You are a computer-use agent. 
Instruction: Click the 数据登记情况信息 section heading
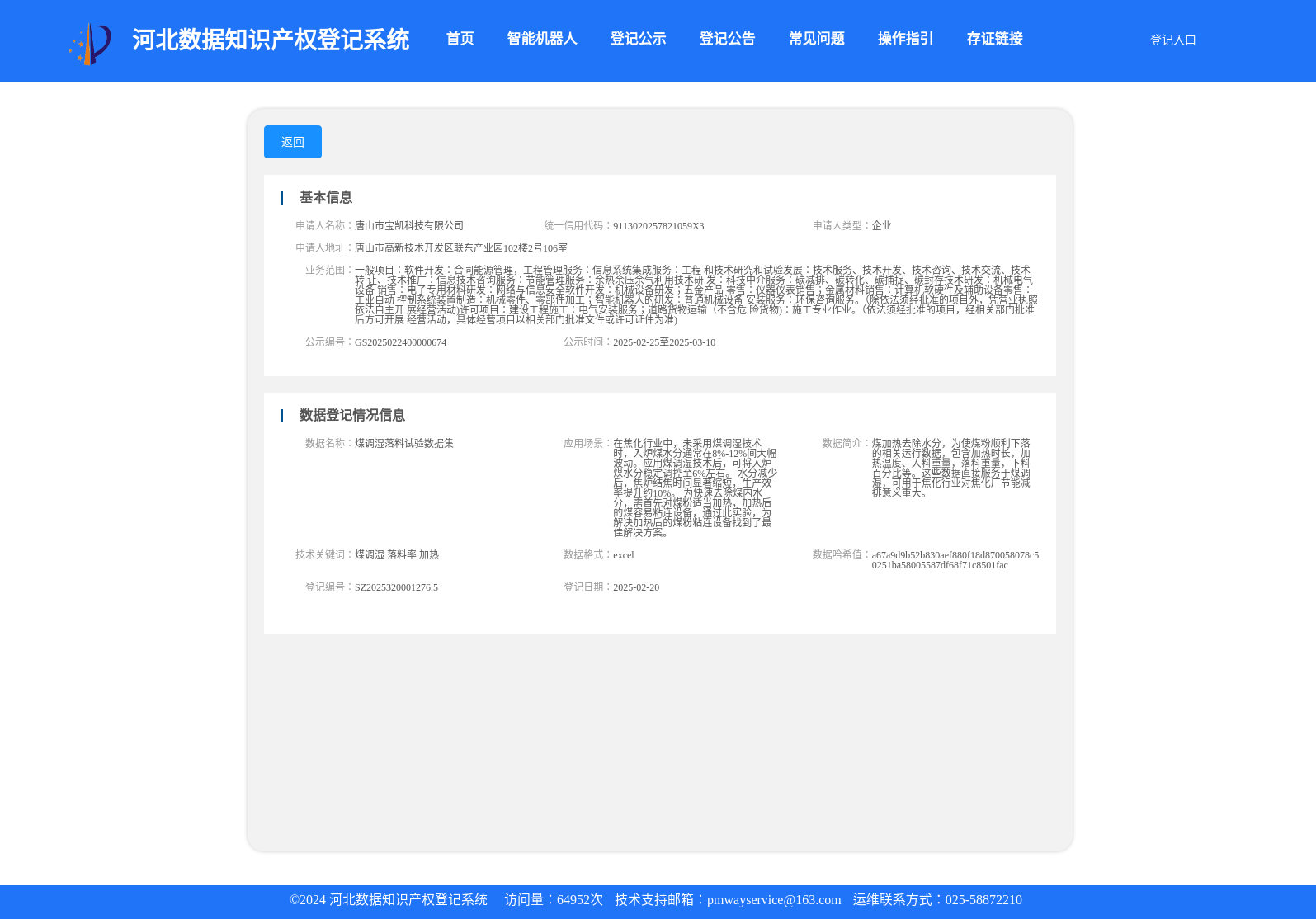point(352,416)
